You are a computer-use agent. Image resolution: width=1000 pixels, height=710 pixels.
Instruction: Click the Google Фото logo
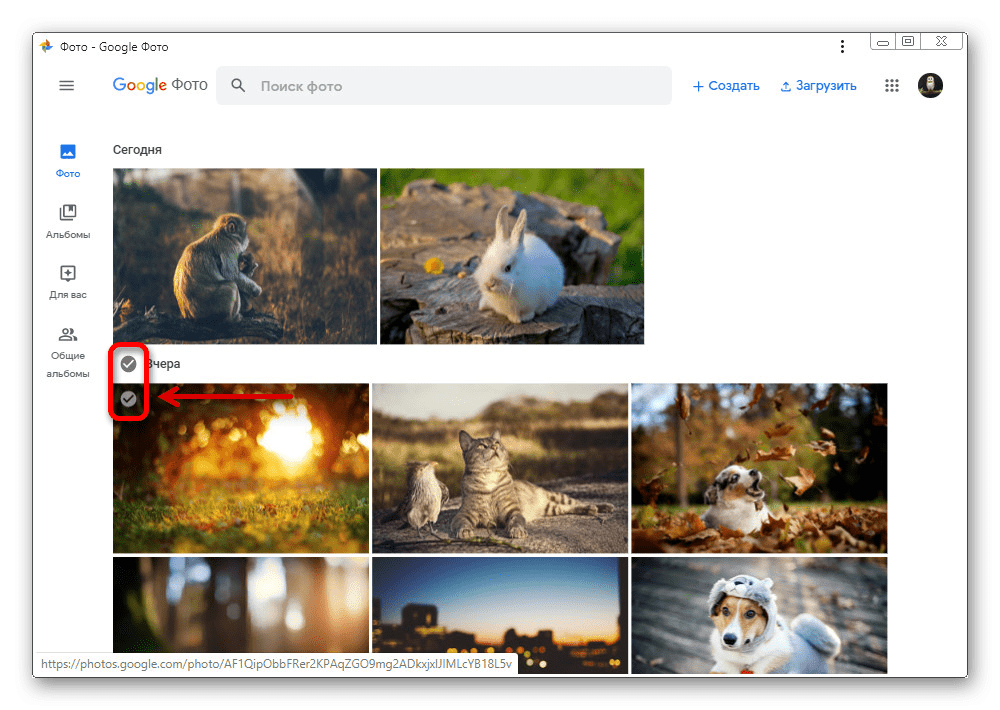click(x=160, y=86)
